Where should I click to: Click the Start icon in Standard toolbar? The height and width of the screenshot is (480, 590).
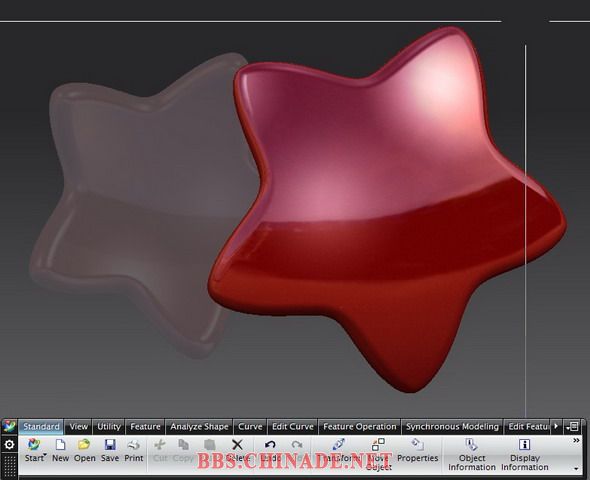pos(34,445)
